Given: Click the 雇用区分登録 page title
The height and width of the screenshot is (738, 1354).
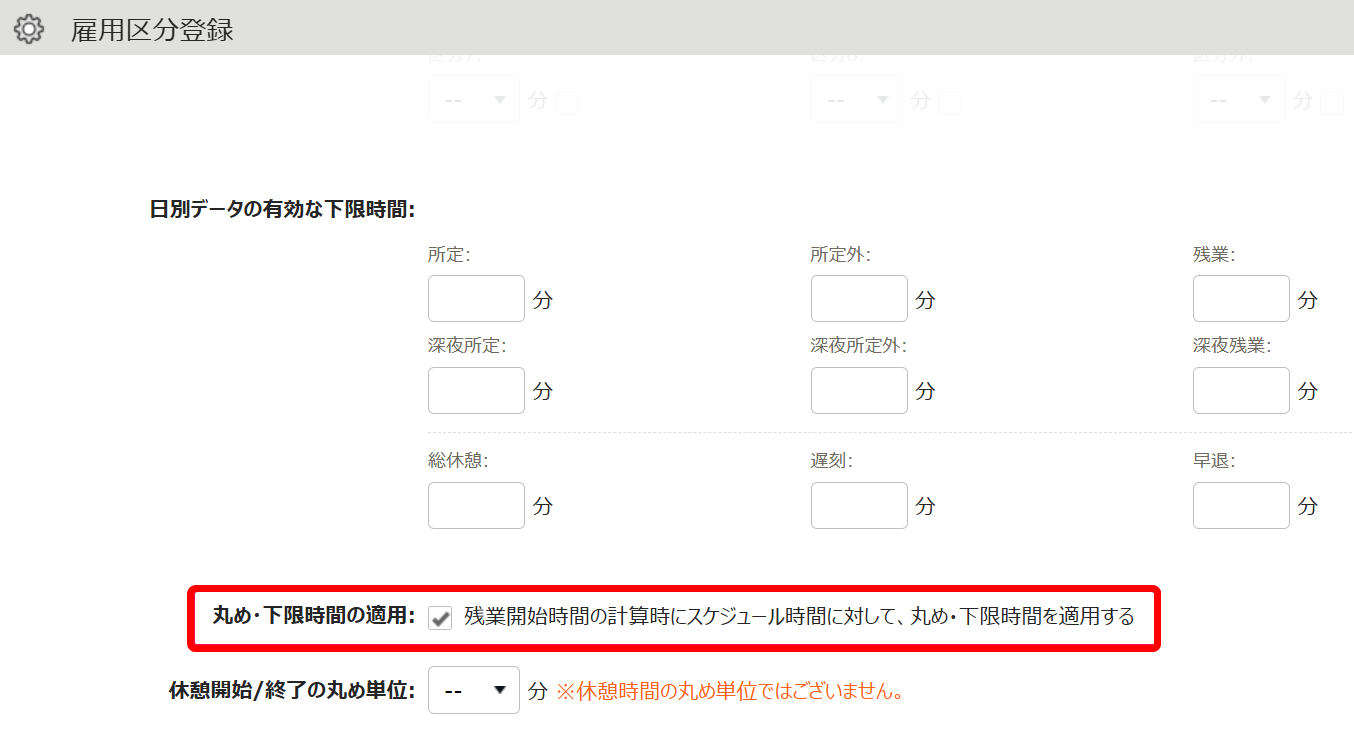Looking at the screenshot, I should (x=152, y=30).
